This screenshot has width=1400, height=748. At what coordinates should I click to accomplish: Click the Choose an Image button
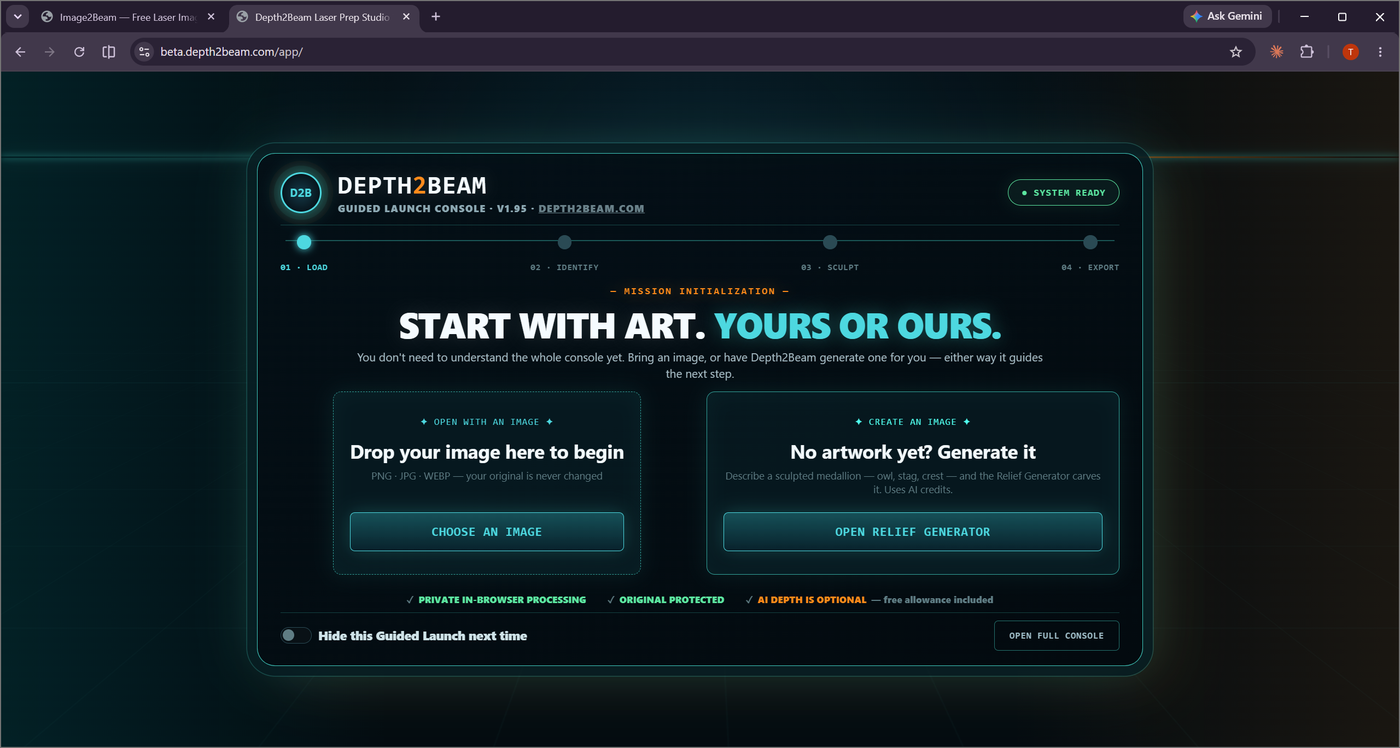[487, 532]
